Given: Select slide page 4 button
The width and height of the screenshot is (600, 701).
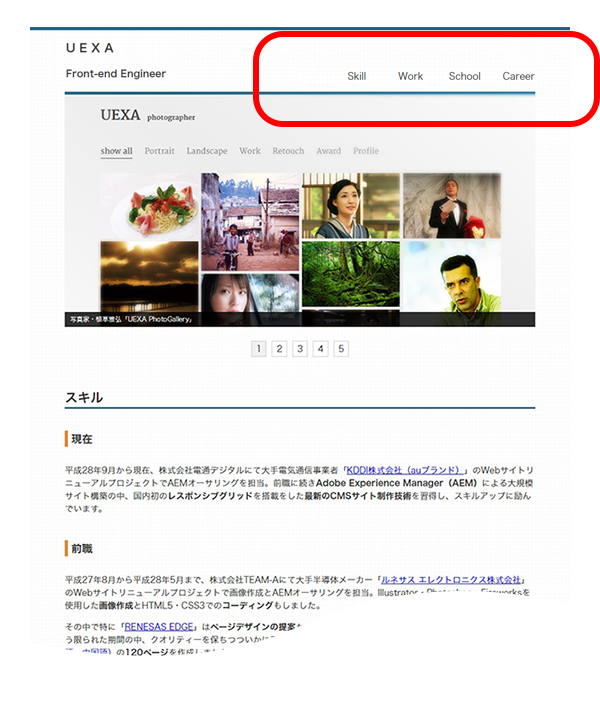Looking at the screenshot, I should coord(321,349).
